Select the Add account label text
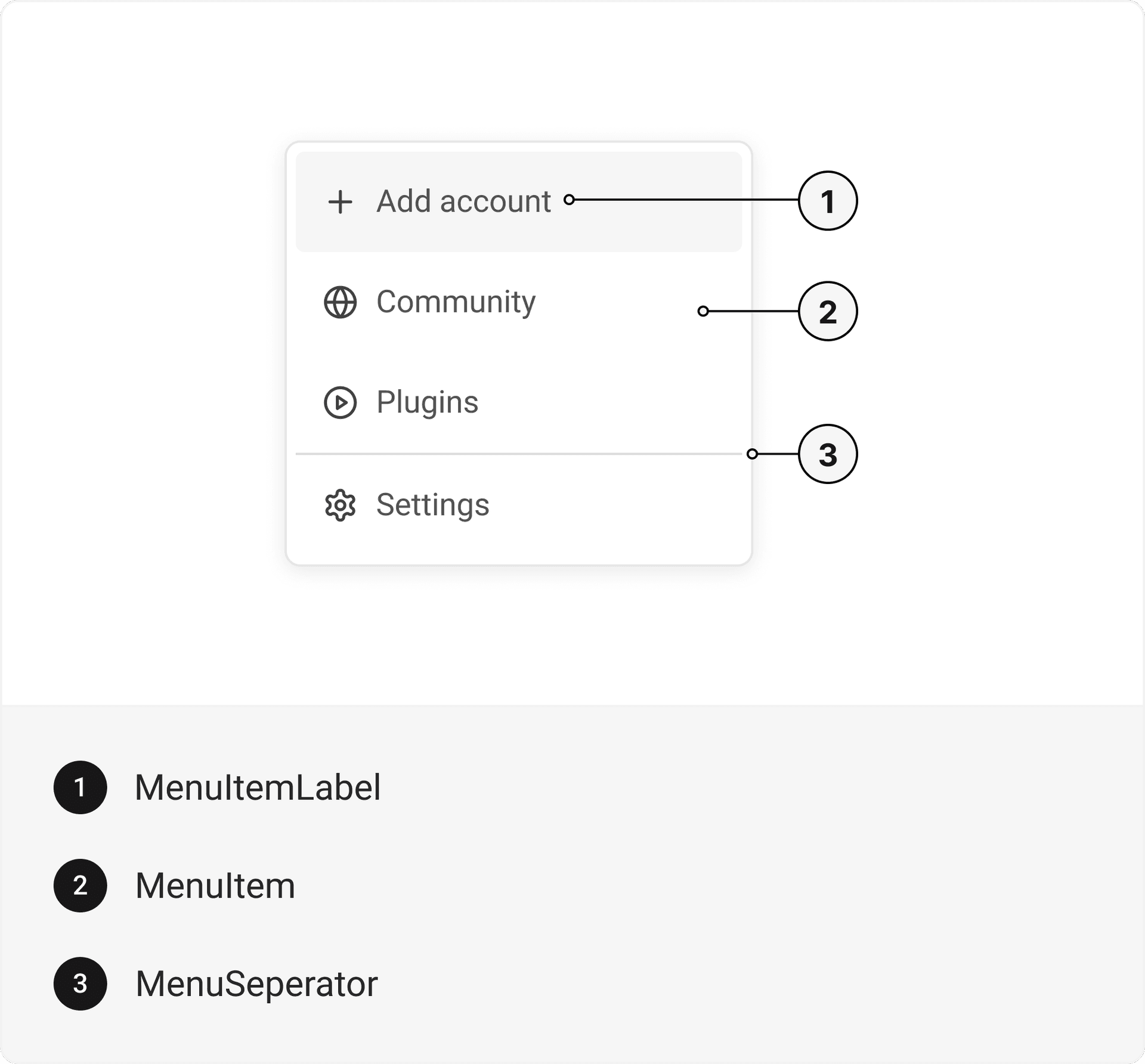This screenshot has height=1064, width=1145. tap(463, 201)
